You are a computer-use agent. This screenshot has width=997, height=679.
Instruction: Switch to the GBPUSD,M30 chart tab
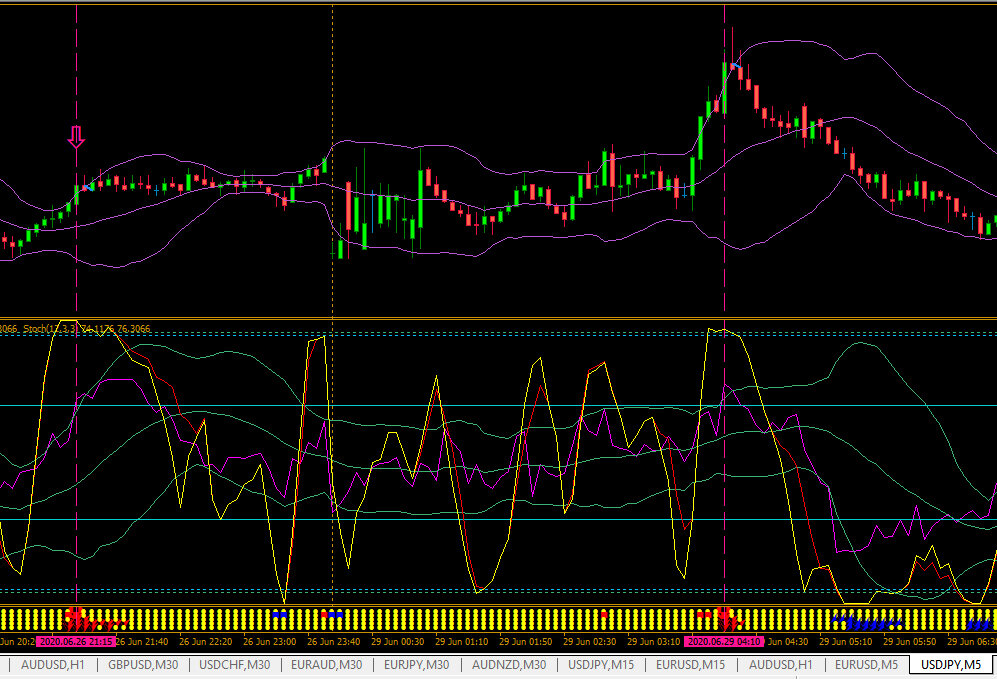tap(143, 665)
